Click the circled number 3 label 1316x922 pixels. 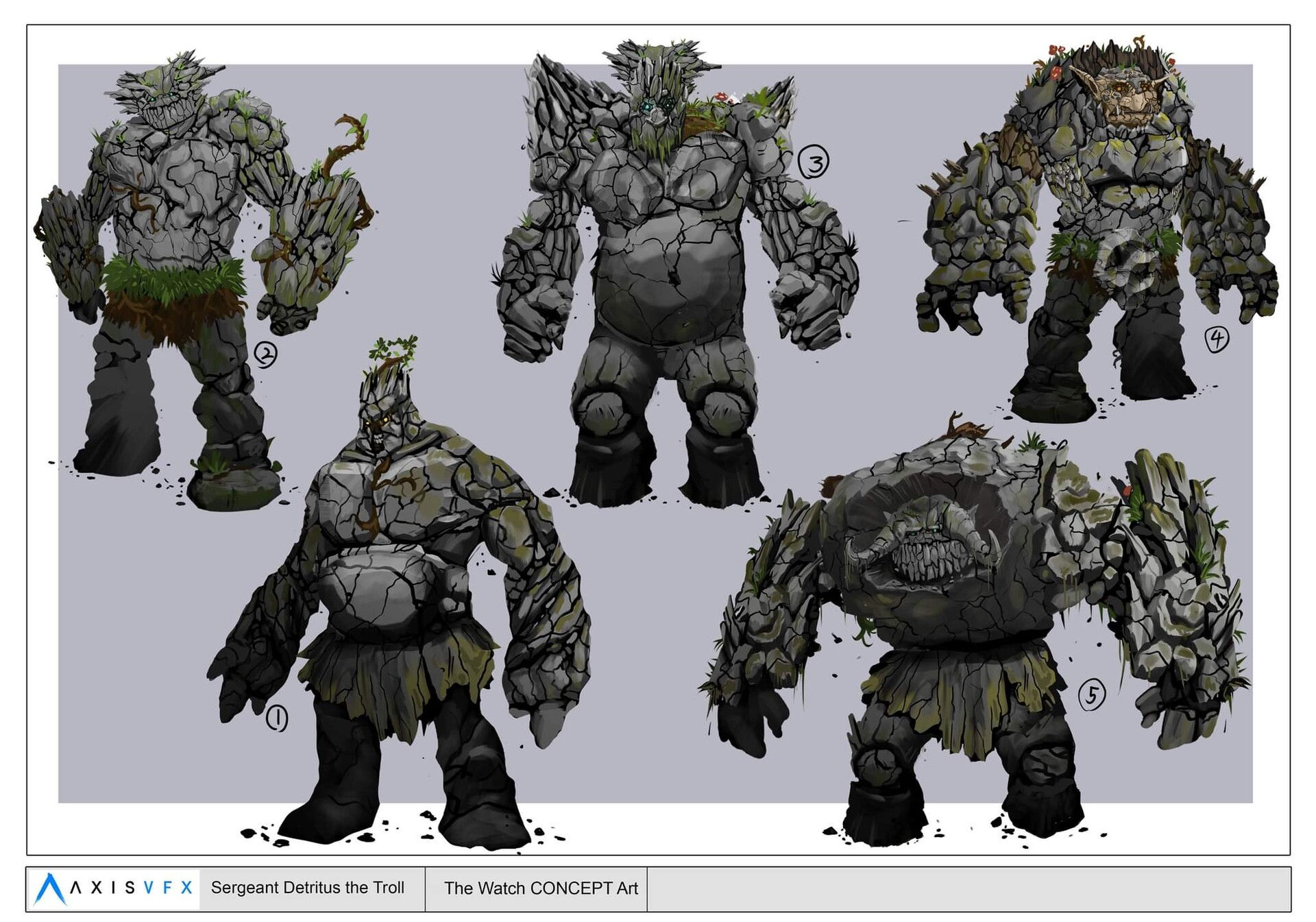click(x=814, y=162)
